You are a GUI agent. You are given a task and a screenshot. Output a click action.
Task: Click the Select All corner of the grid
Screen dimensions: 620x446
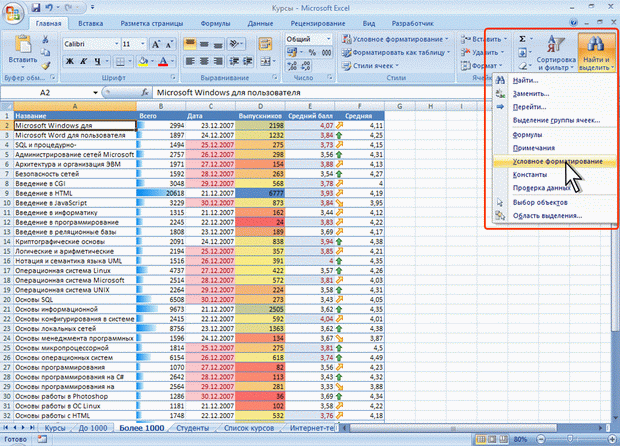point(7,106)
